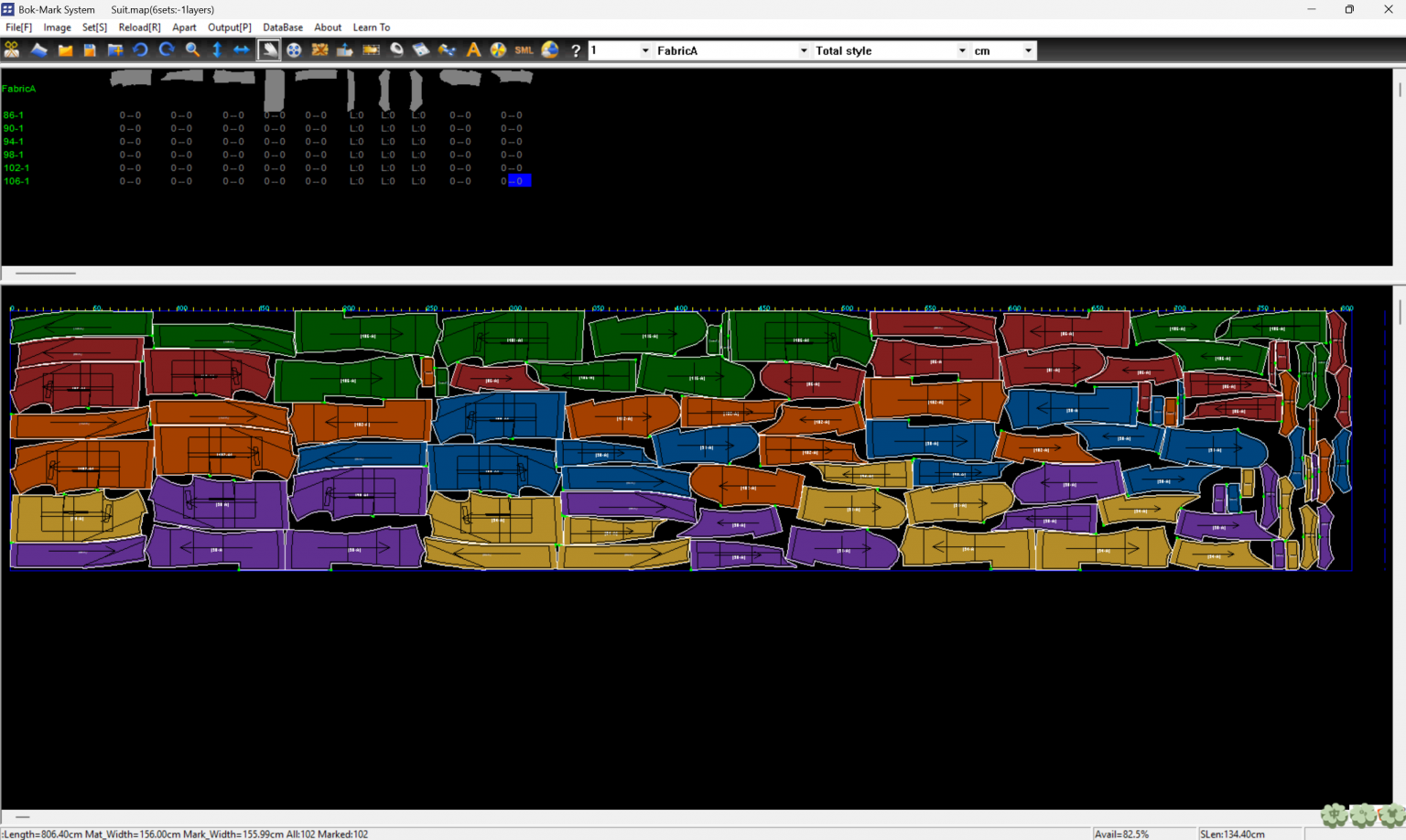The image size is (1406, 840).
Task: Click the blue fabric sheet icon
Action: [38, 50]
